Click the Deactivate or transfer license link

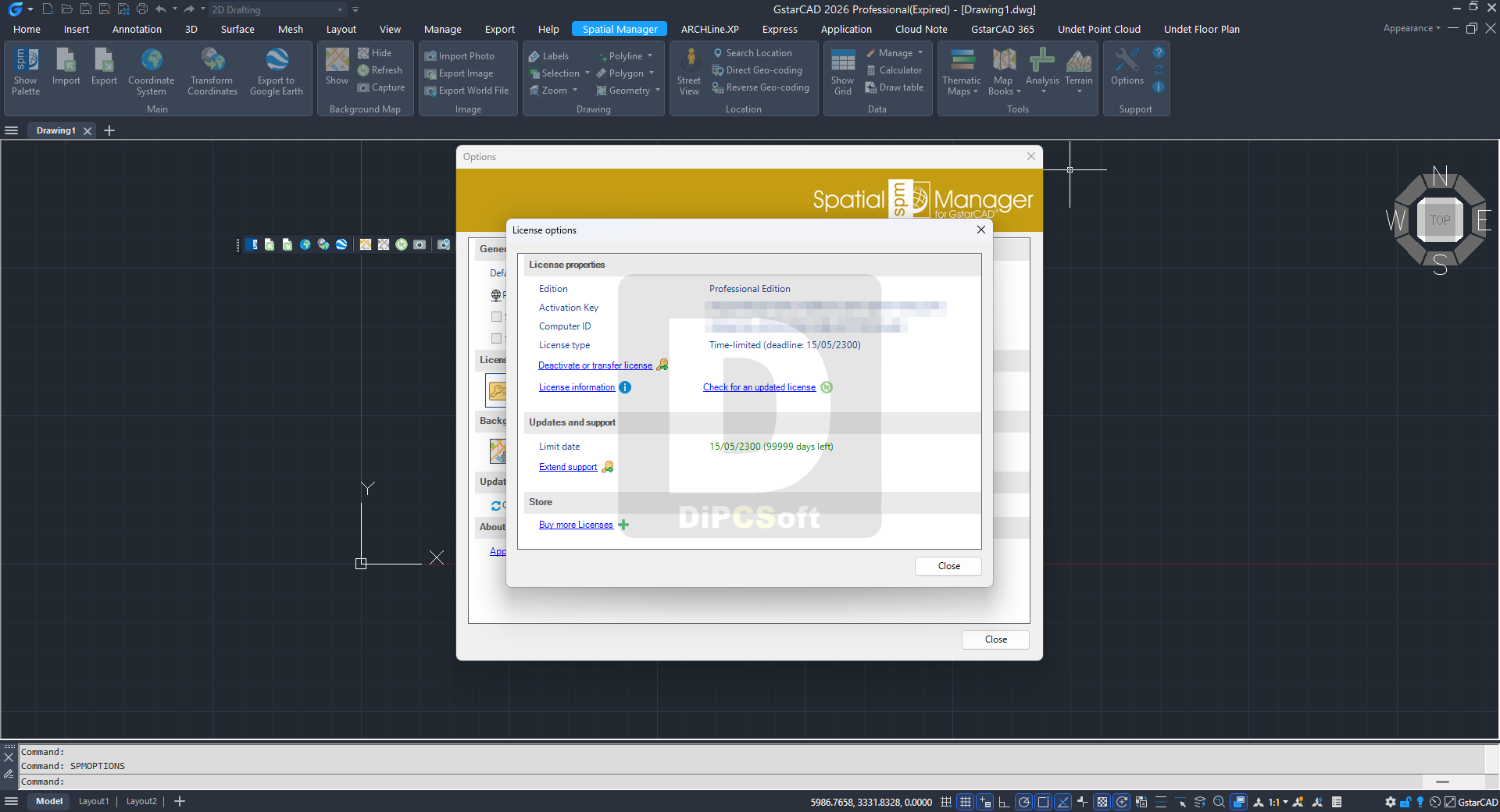point(595,365)
